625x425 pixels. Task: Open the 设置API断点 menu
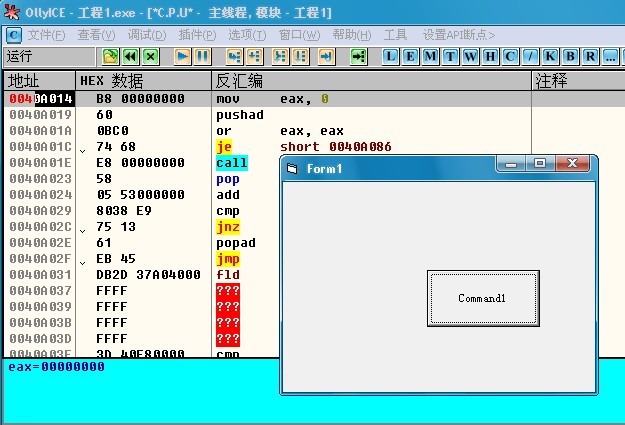[459, 35]
